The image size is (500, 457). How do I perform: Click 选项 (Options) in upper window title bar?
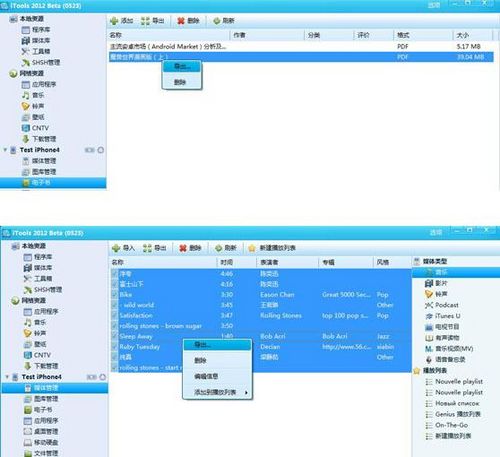click(434, 5)
